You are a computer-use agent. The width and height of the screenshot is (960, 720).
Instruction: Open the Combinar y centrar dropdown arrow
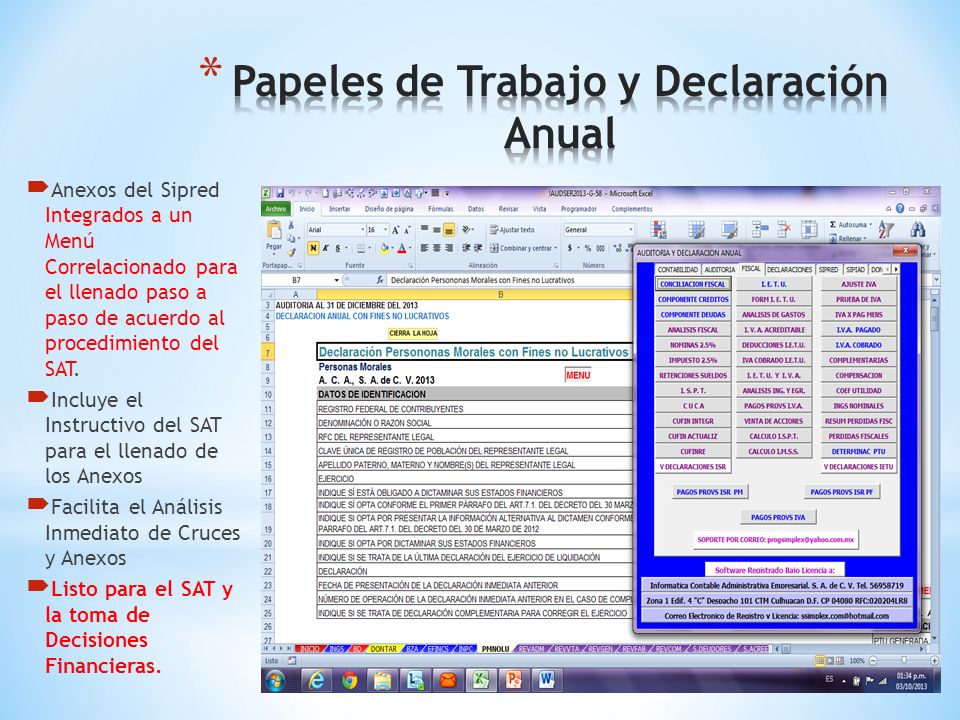tap(555, 248)
